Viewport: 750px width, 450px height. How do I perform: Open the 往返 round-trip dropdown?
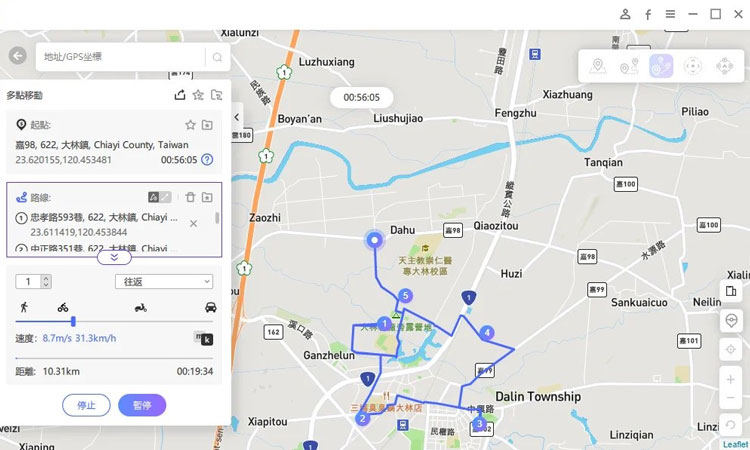click(x=164, y=282)
